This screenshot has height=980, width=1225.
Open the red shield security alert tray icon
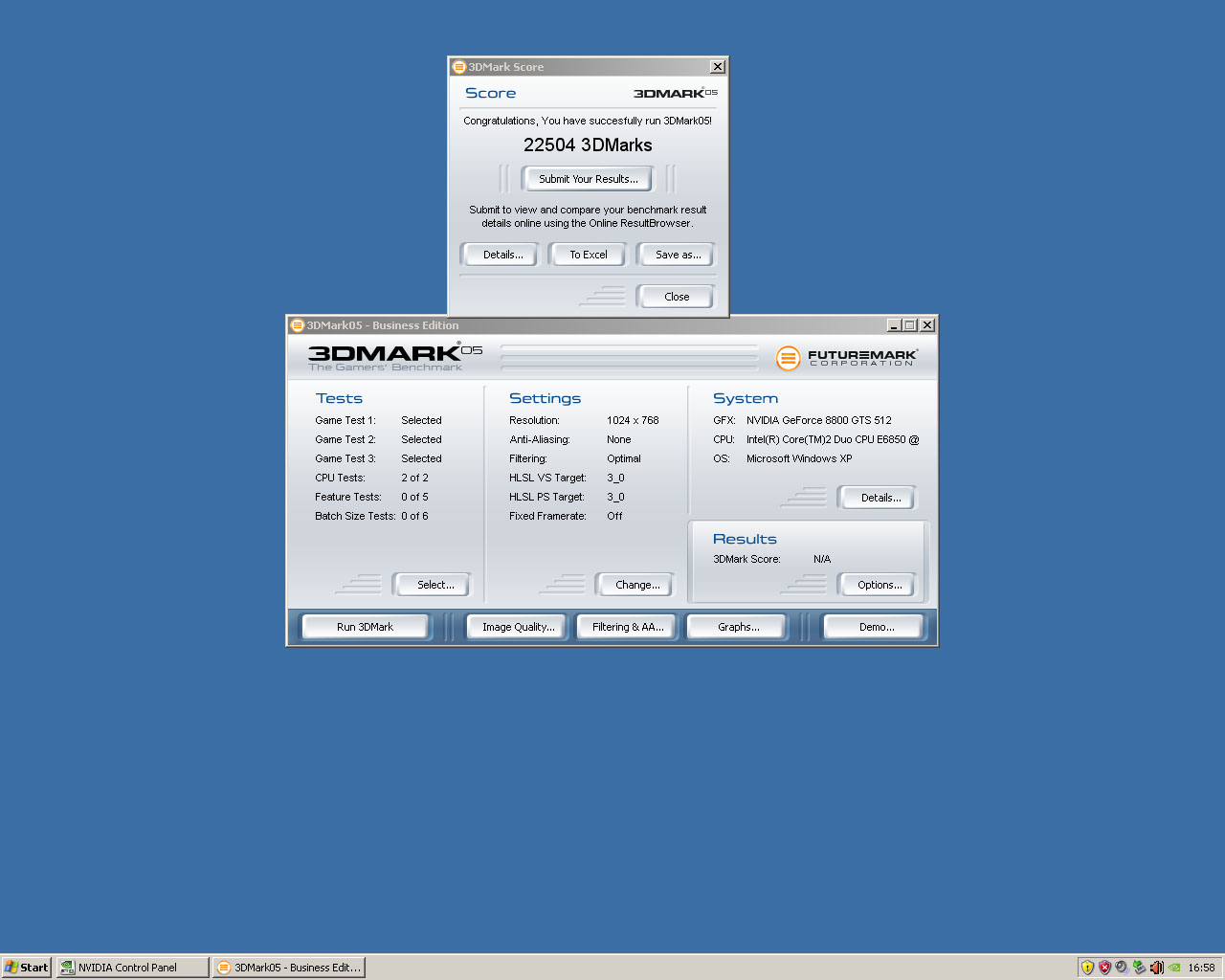click(1104, 968)
